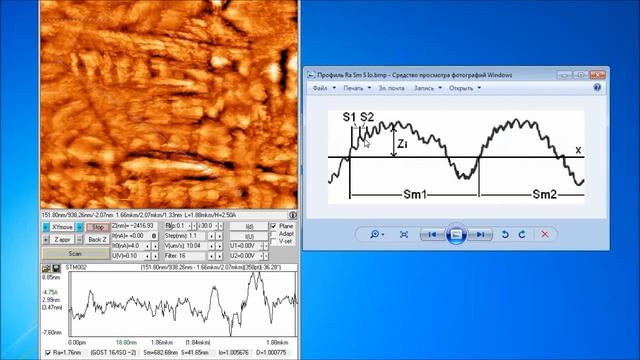
Task: Click the orange STM scan image
Action: (x=169, y=104)
